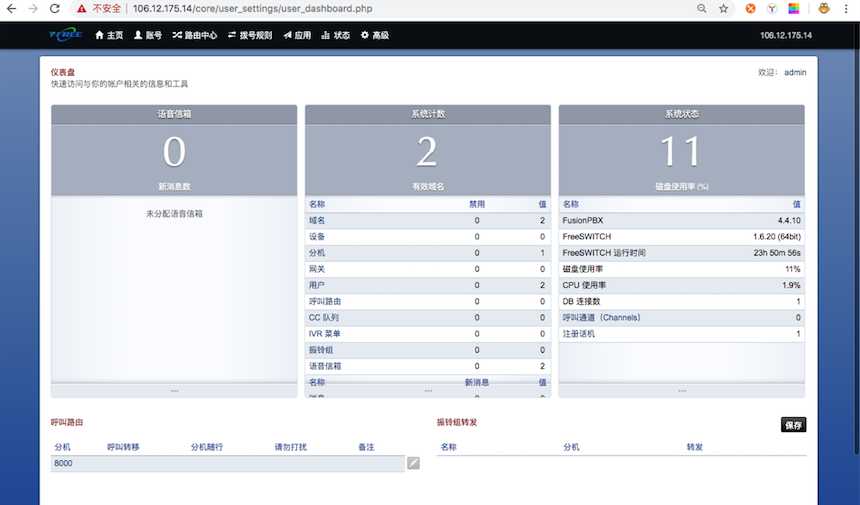Click the 系统计数 panel header
Screen dimensions: 860x505
coord(428,114)
